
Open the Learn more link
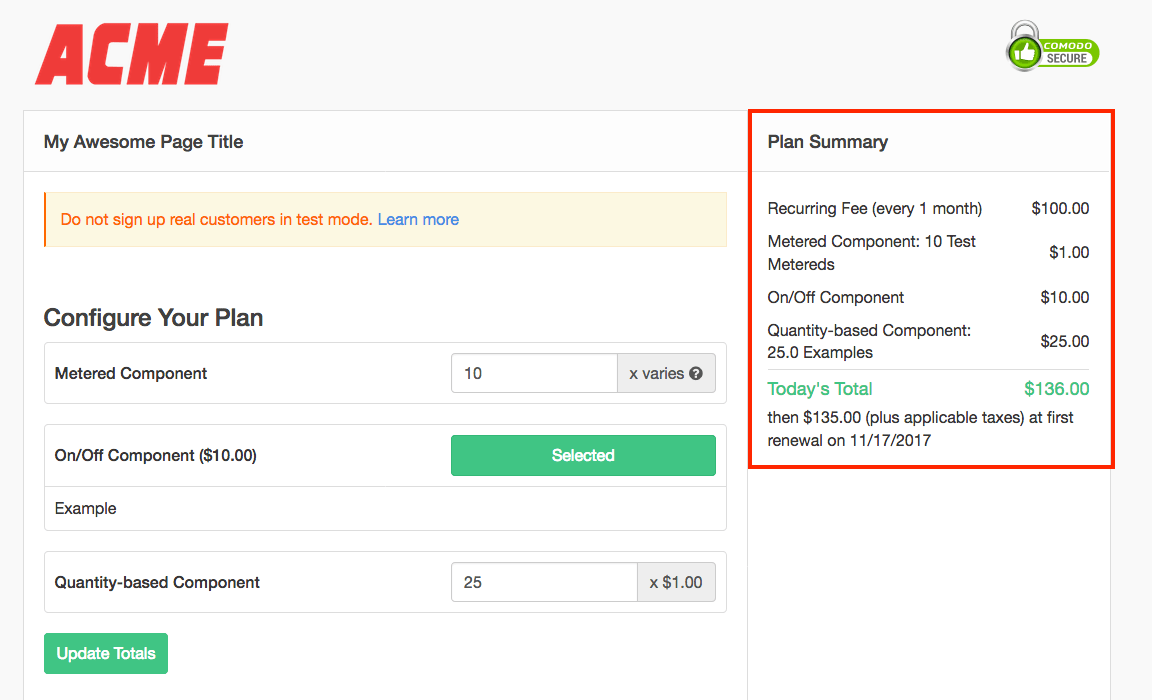click(x=418, y=219)
